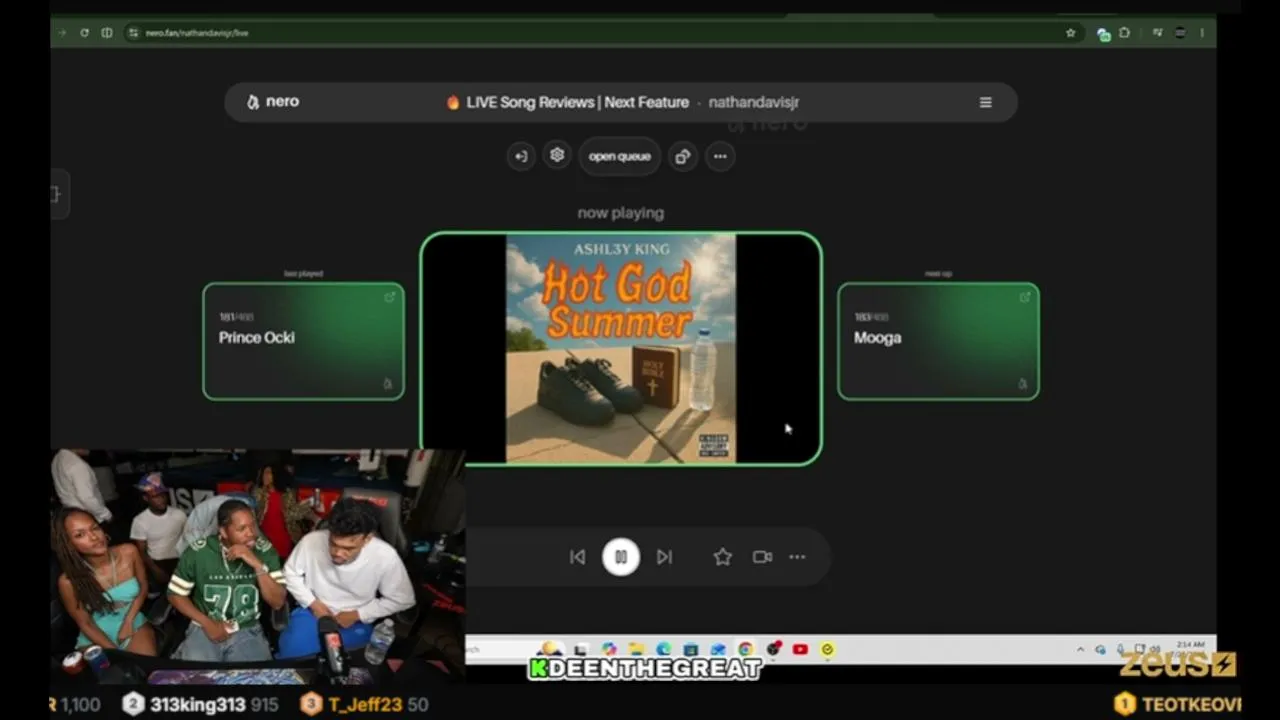The width and height of the screenshot is (1280, 720).
Task: Open the browser three-dot menu
Action: [1202, 33]
